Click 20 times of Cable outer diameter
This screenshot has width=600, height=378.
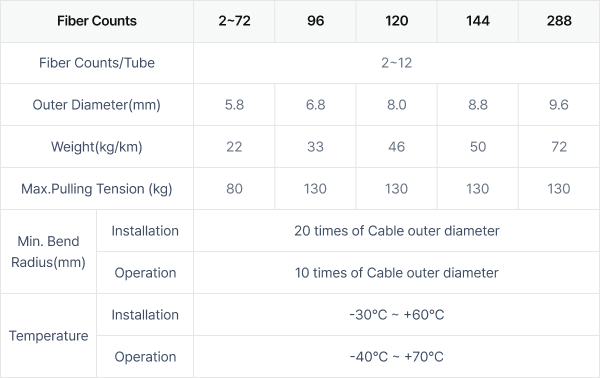pos(396,231)
